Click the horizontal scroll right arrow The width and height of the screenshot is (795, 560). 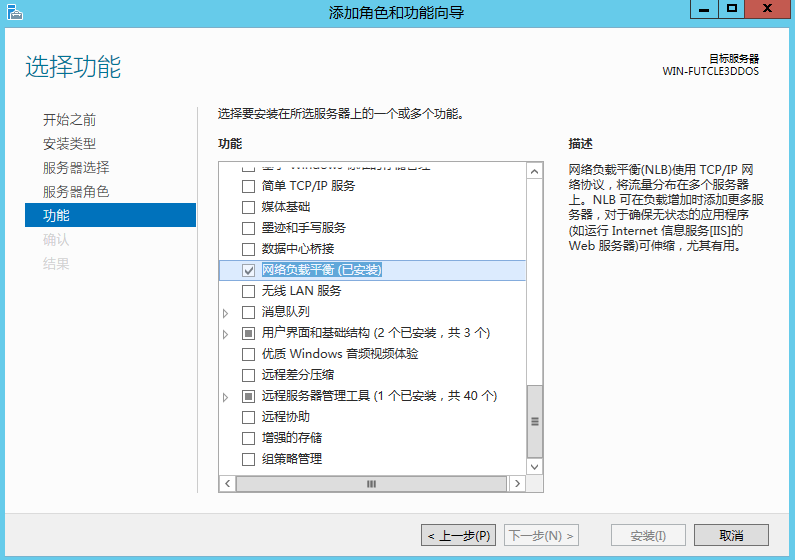coord(517,483)
